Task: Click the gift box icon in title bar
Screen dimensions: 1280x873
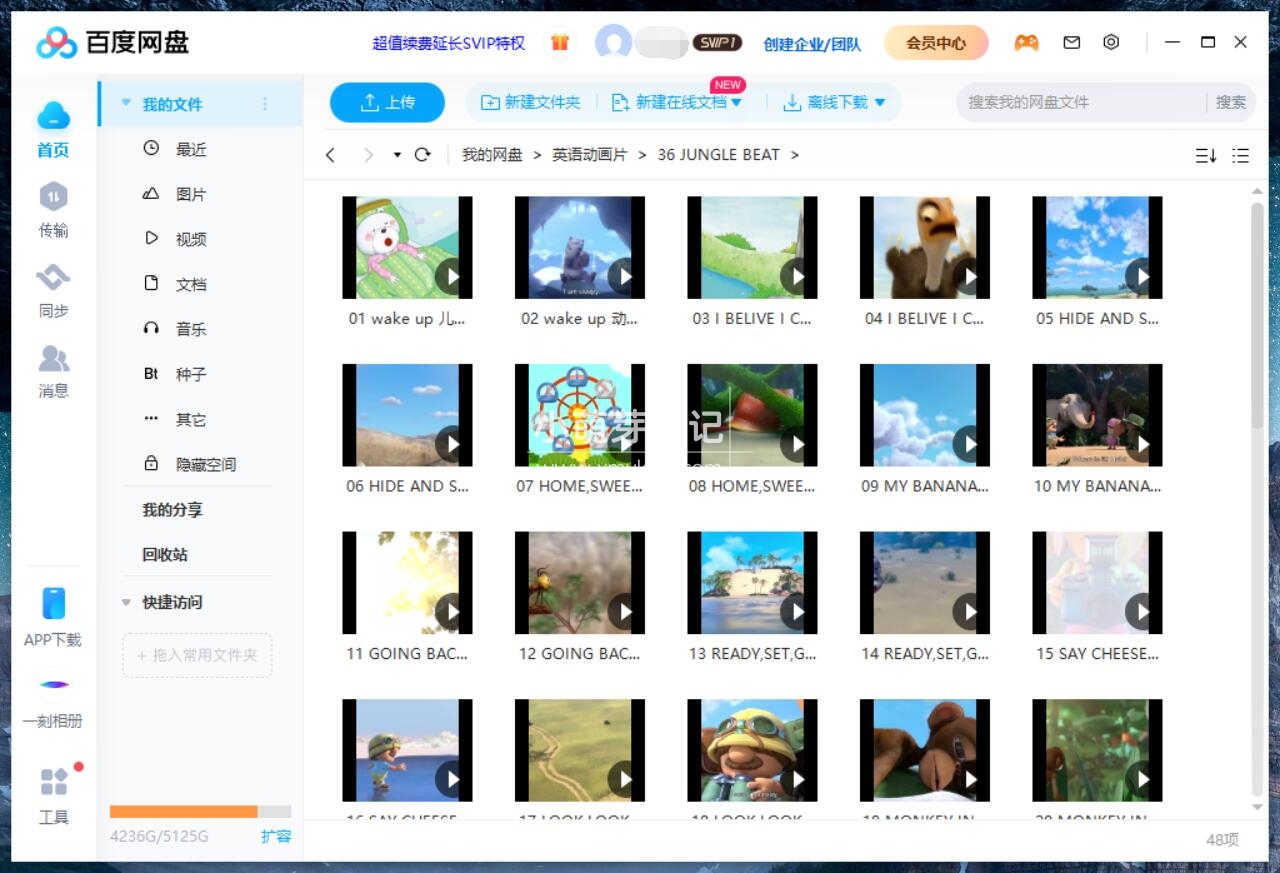Action: pyautogui.click(x=560, y=43)
